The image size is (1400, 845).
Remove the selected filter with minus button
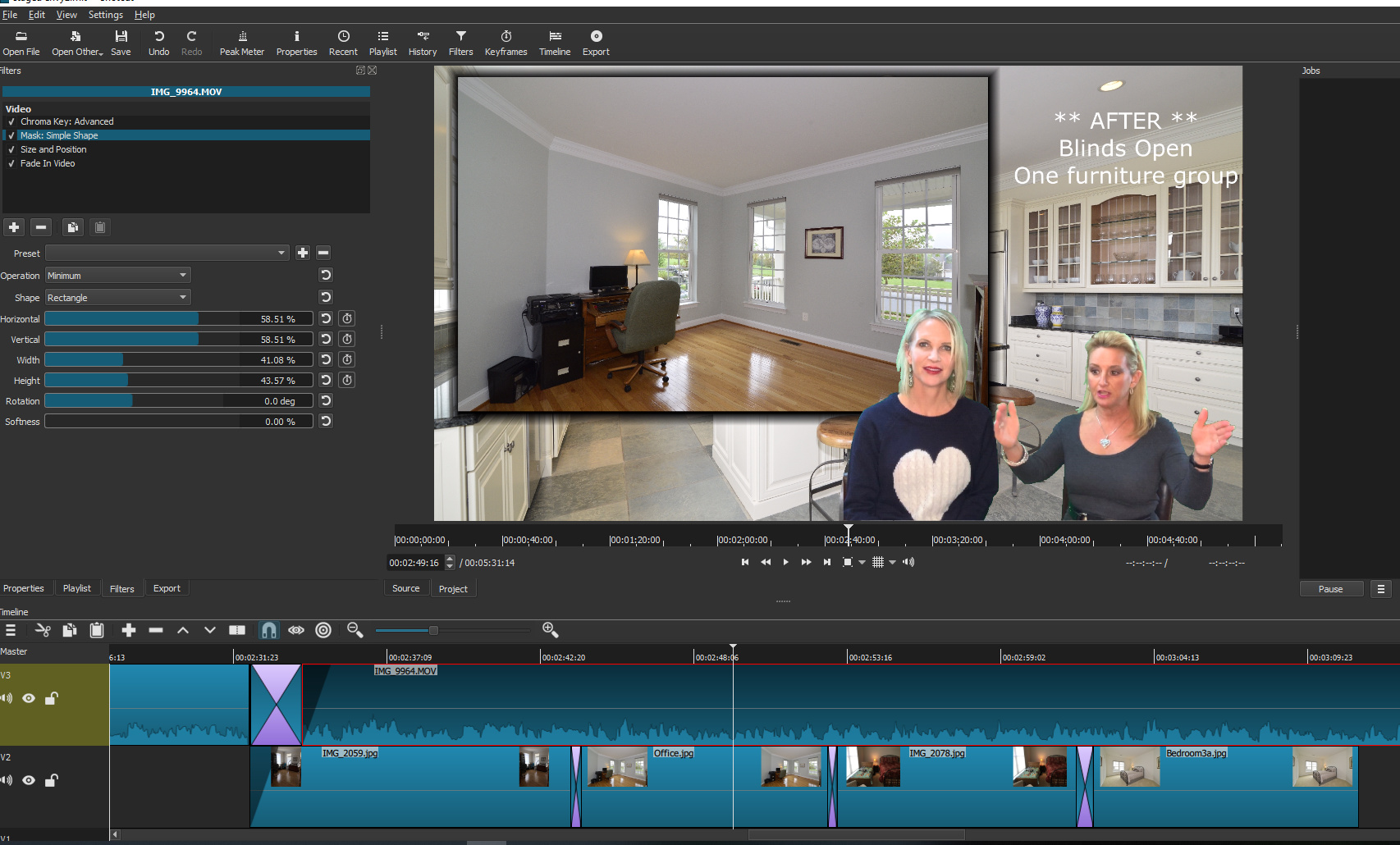42,227
